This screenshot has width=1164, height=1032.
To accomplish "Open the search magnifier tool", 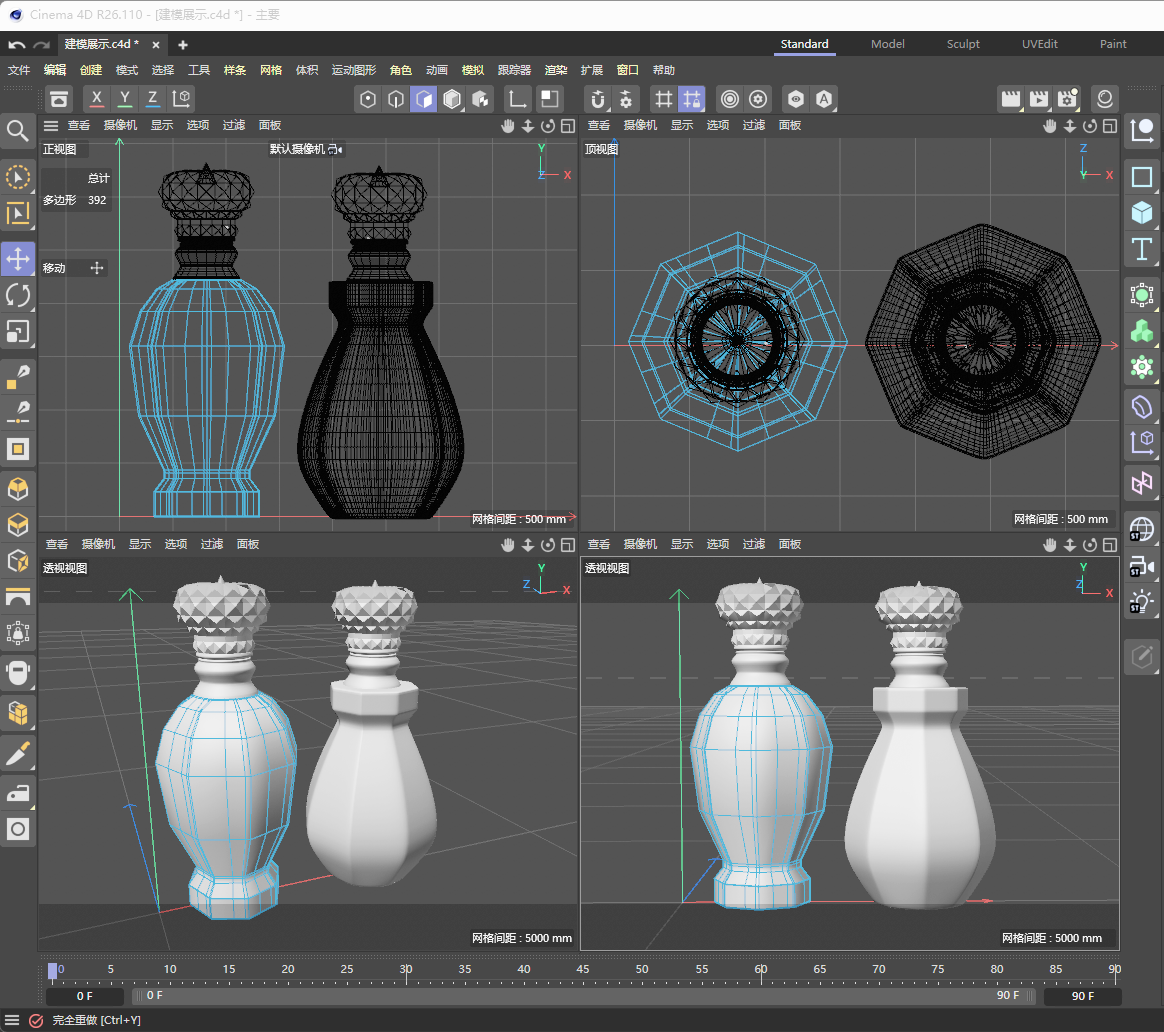I will click(x=18, y=130).
